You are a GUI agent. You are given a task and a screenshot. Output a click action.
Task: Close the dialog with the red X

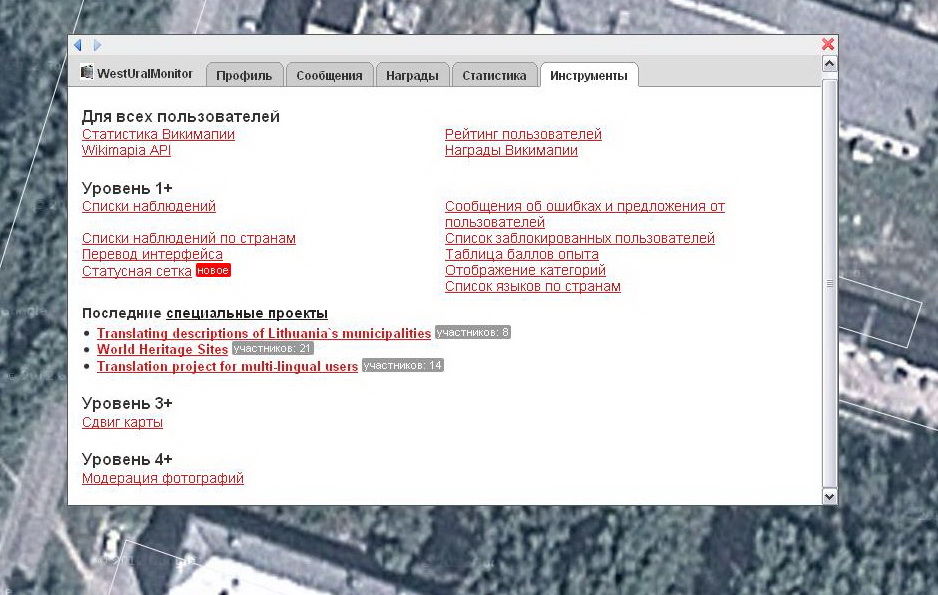pyautogui.click(x=827, y=44)
